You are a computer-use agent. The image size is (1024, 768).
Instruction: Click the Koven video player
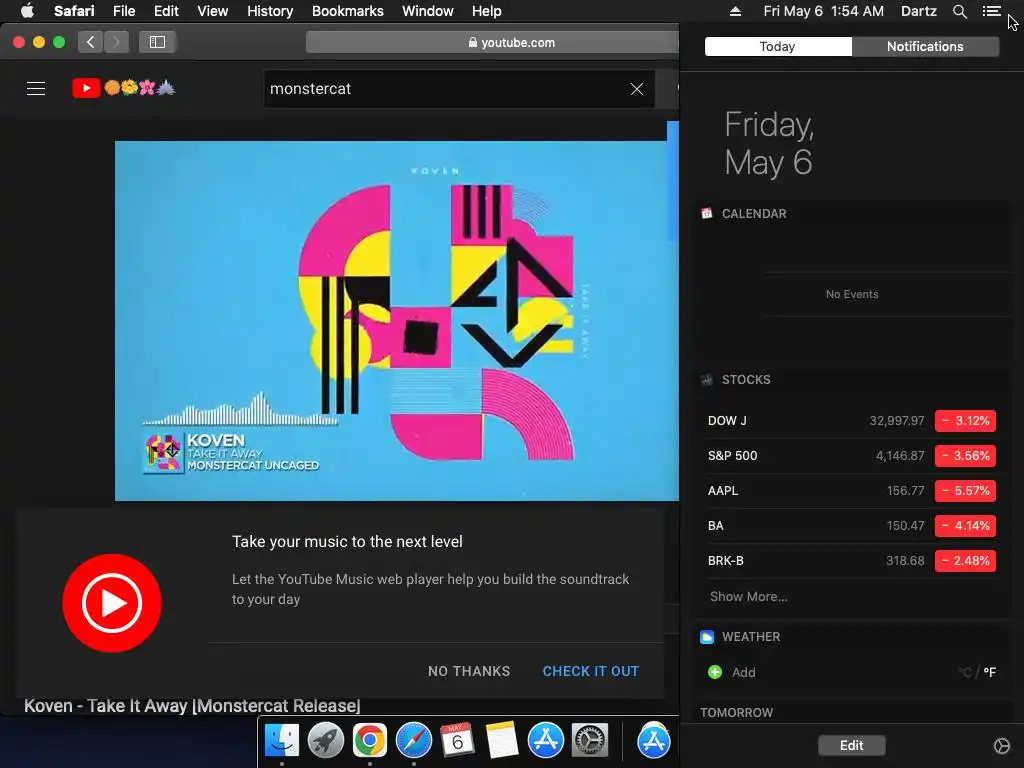coord(396,321)
